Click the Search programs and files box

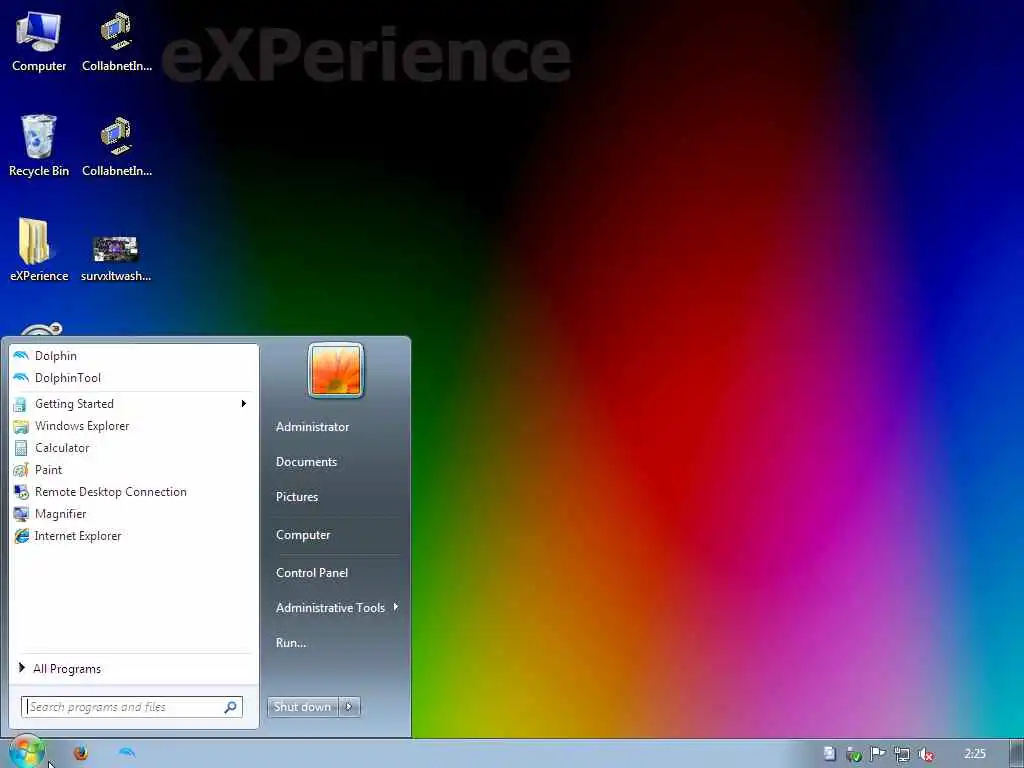click(x=131, y=707)
